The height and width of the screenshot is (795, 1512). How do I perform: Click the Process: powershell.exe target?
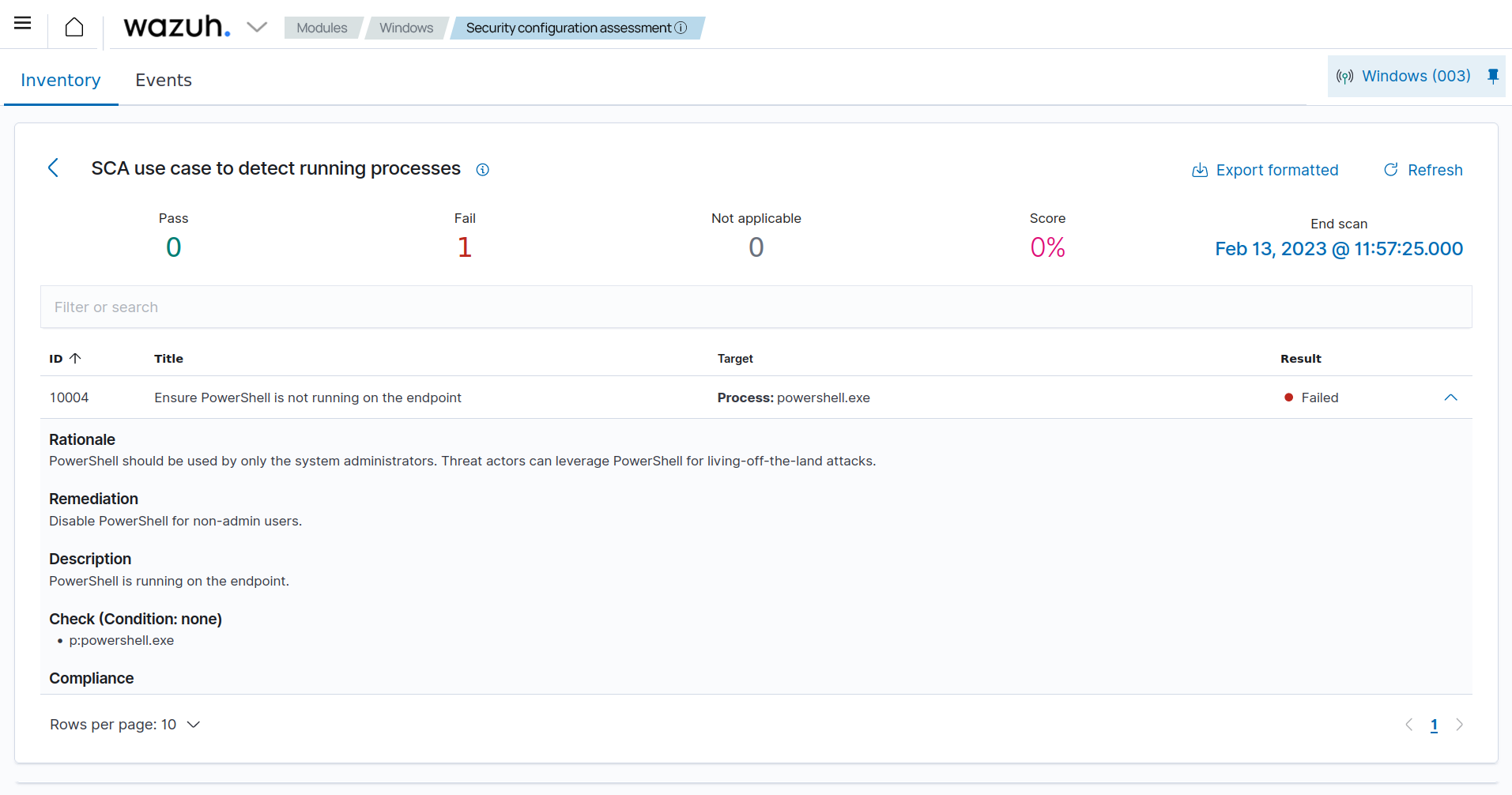(794, 397)
